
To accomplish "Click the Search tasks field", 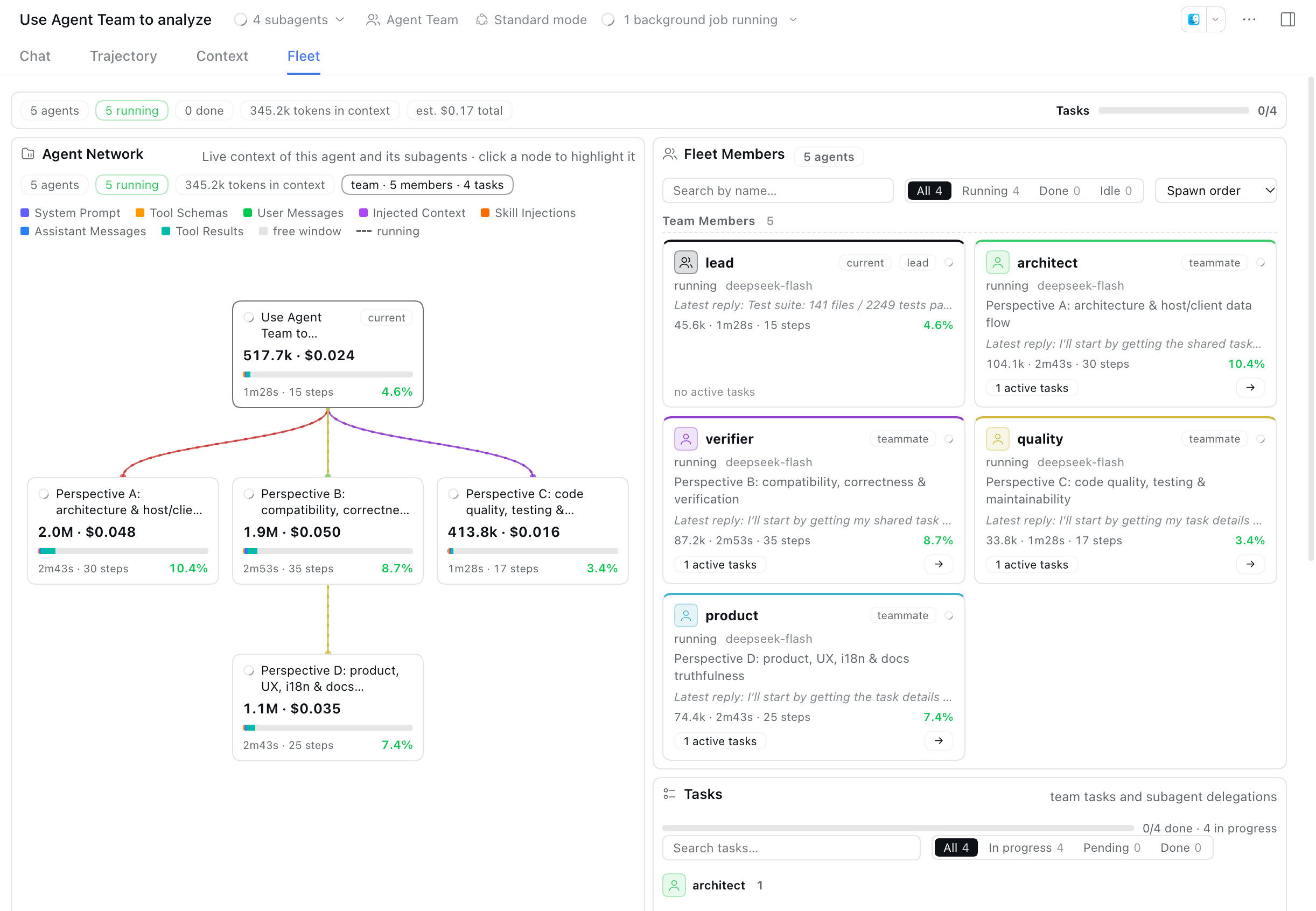I will 791,847.
